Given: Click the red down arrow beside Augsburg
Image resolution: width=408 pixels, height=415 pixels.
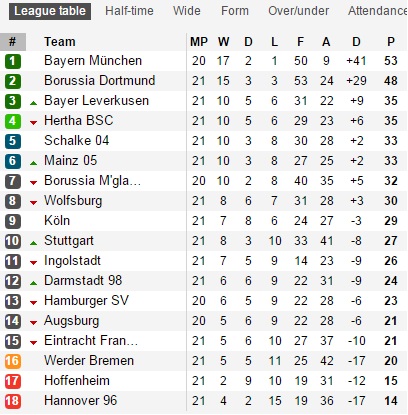Looking at the screenshot, I should [33, 323].
